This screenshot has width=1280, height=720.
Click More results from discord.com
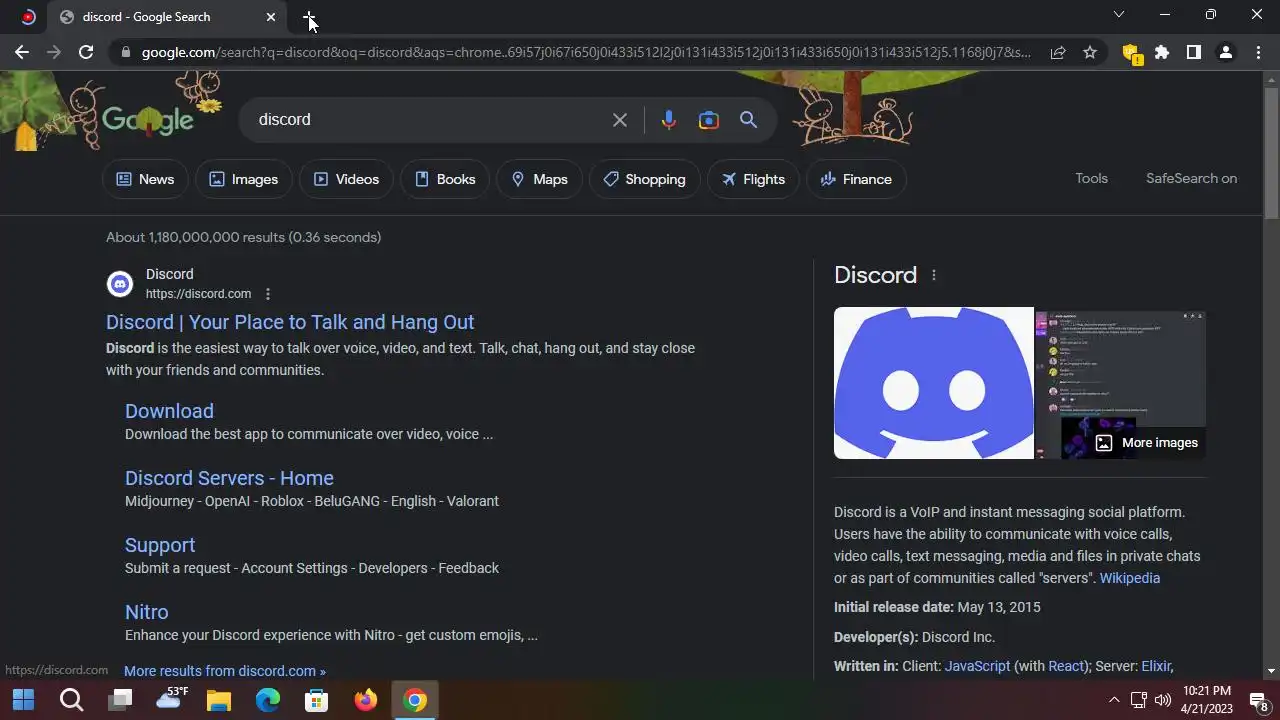point(225,671)
